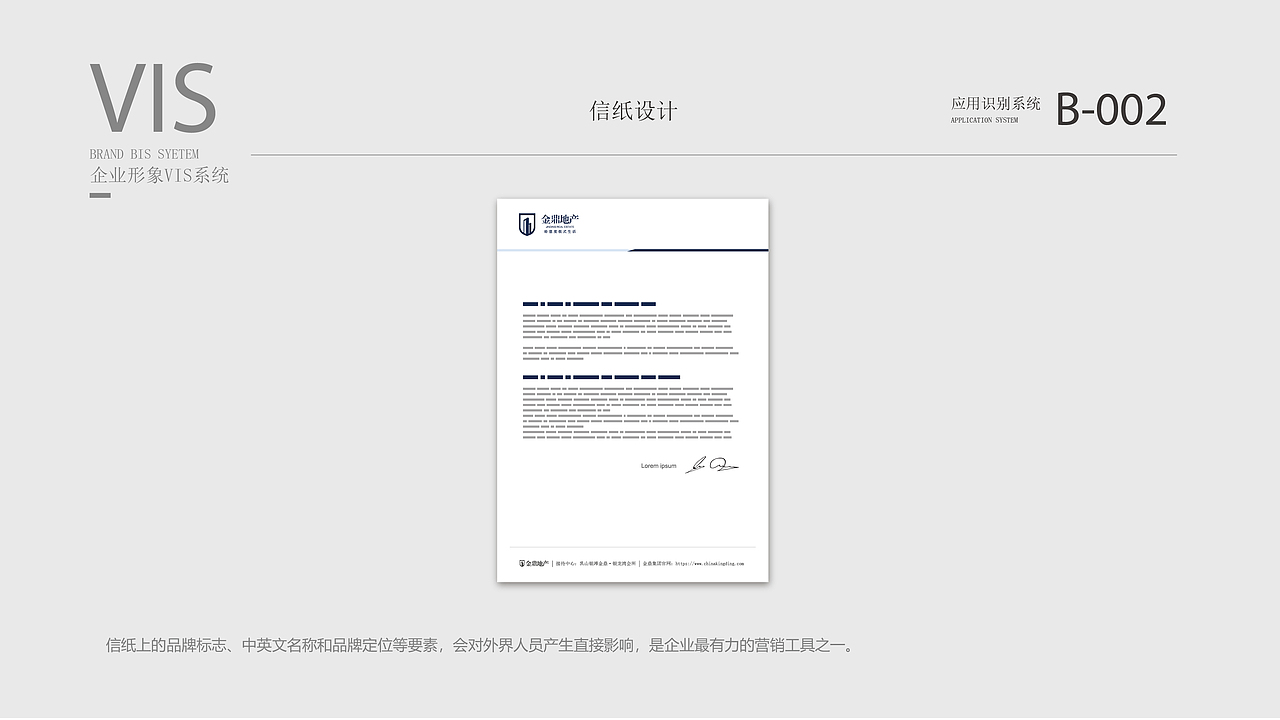This screenshot has width=1280, height=720.
Task: Select the 信纸设计 page title
Action: [634, 109]
